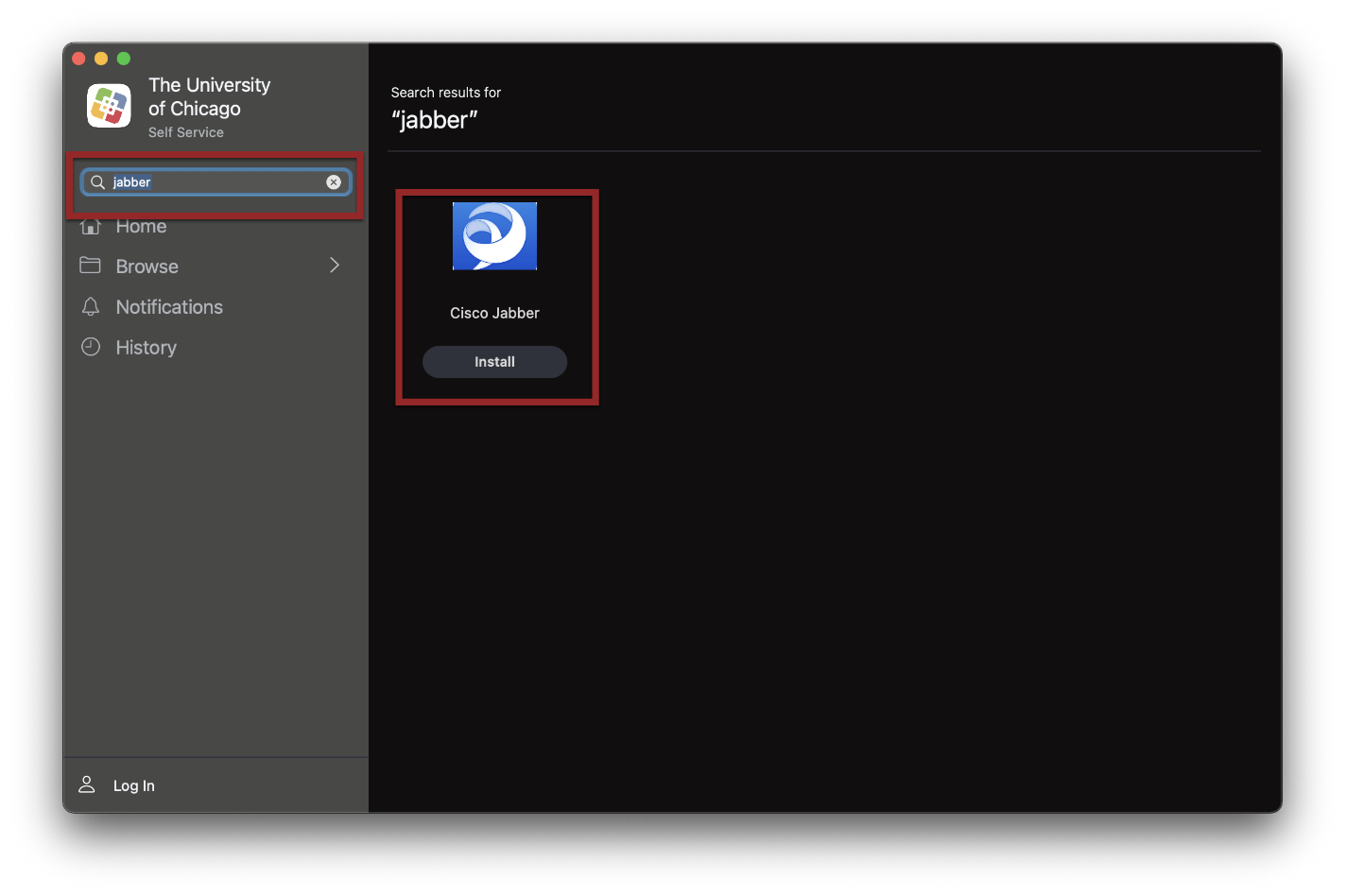
Task: Click the Browse folder icon
Action: pos(91,266)
